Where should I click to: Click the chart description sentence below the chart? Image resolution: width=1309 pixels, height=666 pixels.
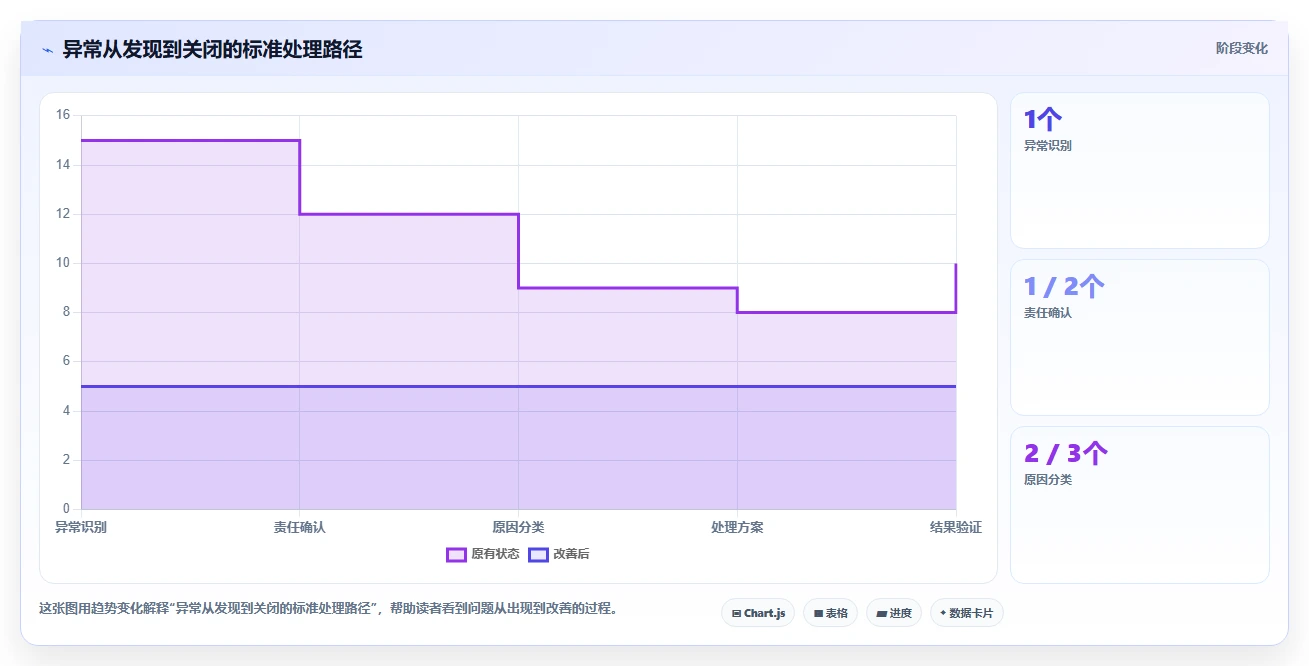[328, 608]
